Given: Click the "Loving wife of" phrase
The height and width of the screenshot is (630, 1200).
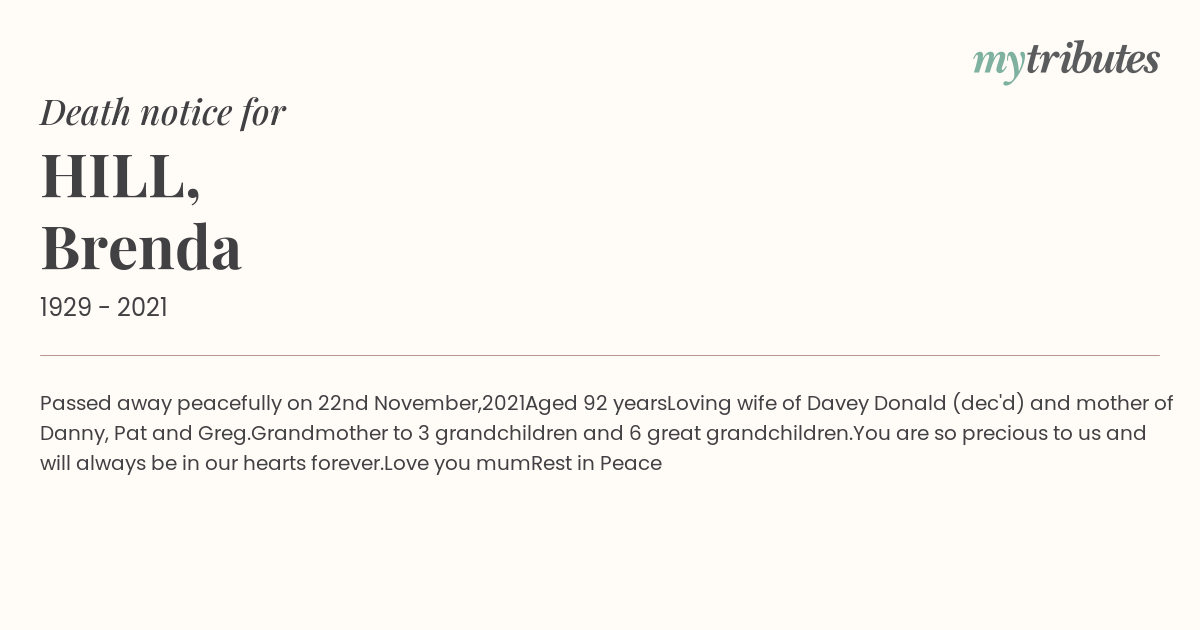Looking at the screenshot, I should click(x=734, y=403).
